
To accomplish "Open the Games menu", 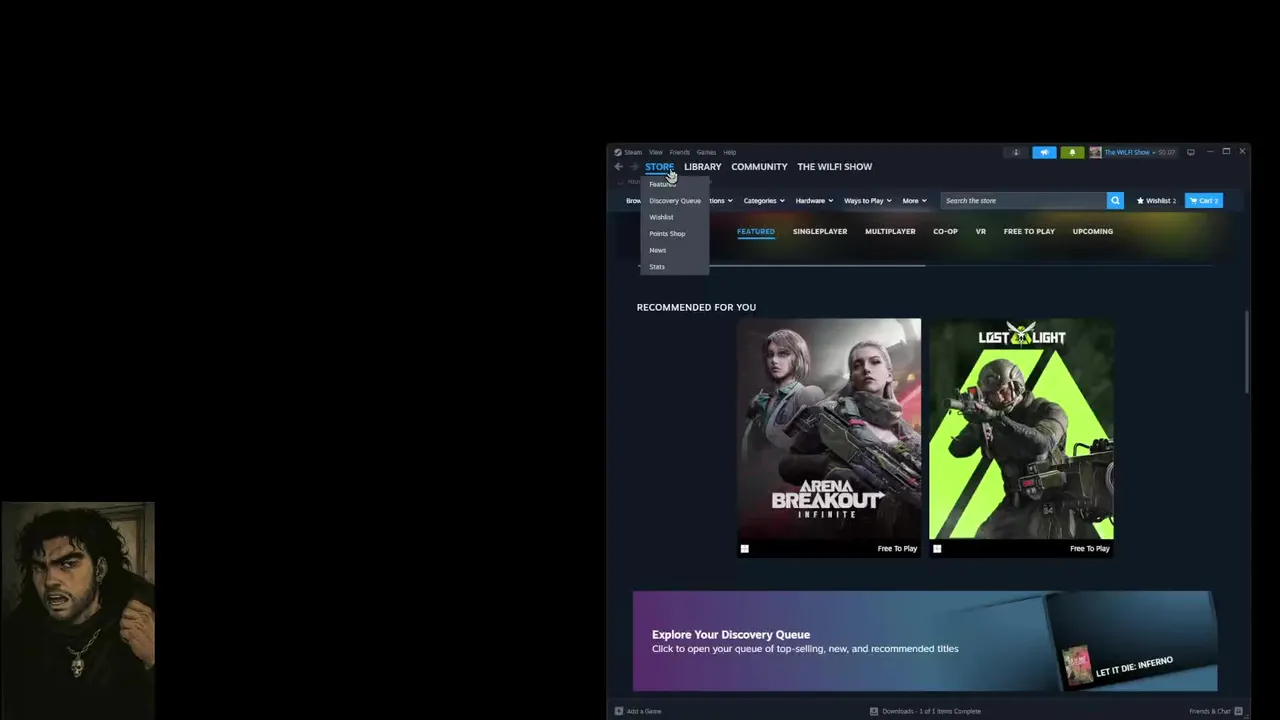I will click(x=706, y=152).
